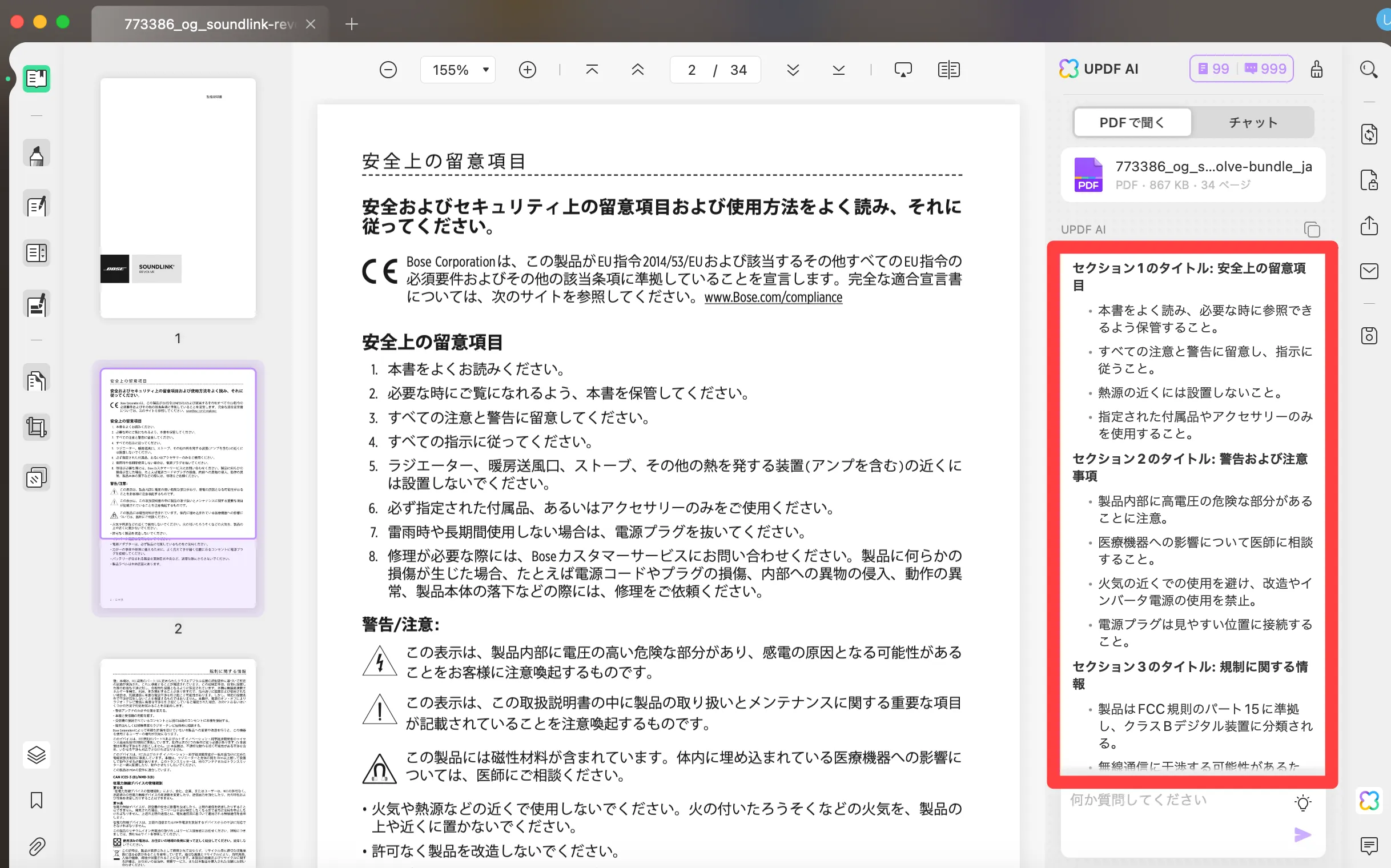This screenshot has width=1391, height=868.
Task: Click the file card 773386_og_s...olve-bundle_ja
Action: coord(1193,175)
